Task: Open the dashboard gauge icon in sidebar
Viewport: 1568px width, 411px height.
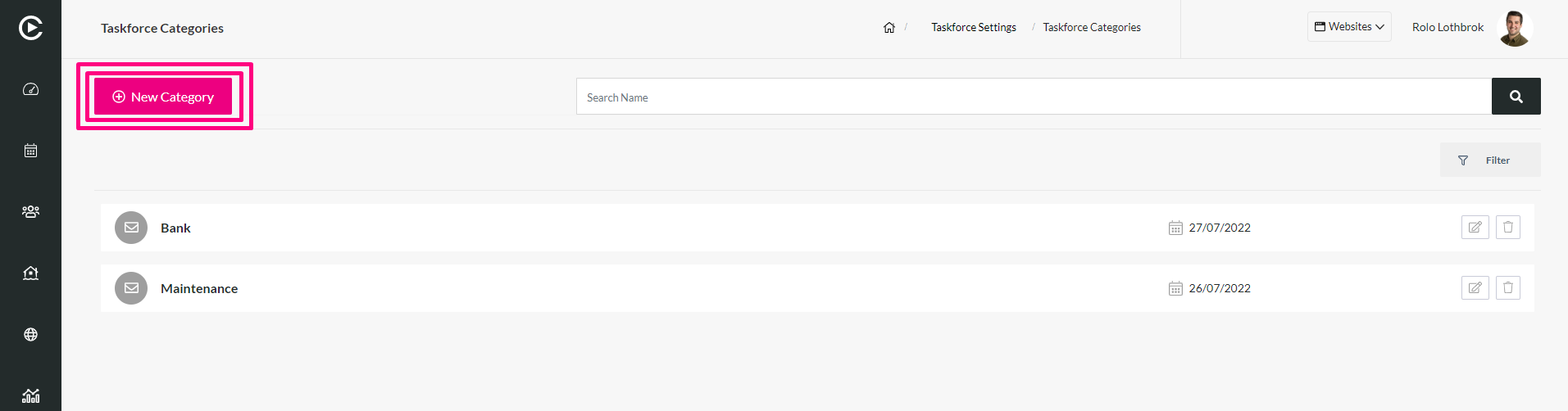Action: pos(30,89)
